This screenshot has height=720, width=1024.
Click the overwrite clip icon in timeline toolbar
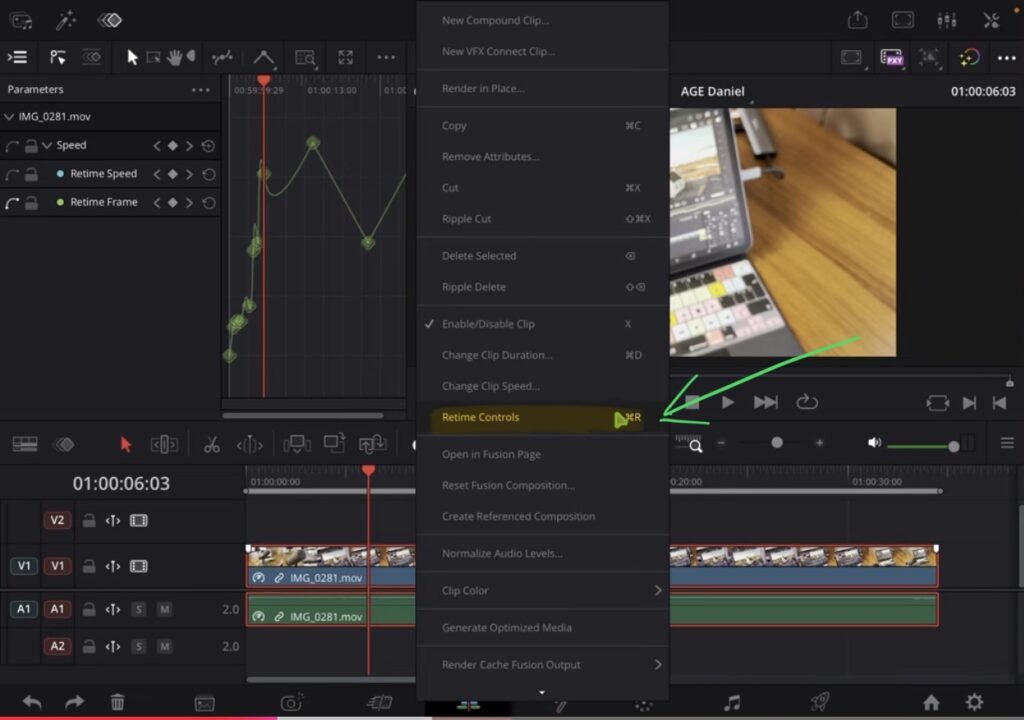[334, 444]
